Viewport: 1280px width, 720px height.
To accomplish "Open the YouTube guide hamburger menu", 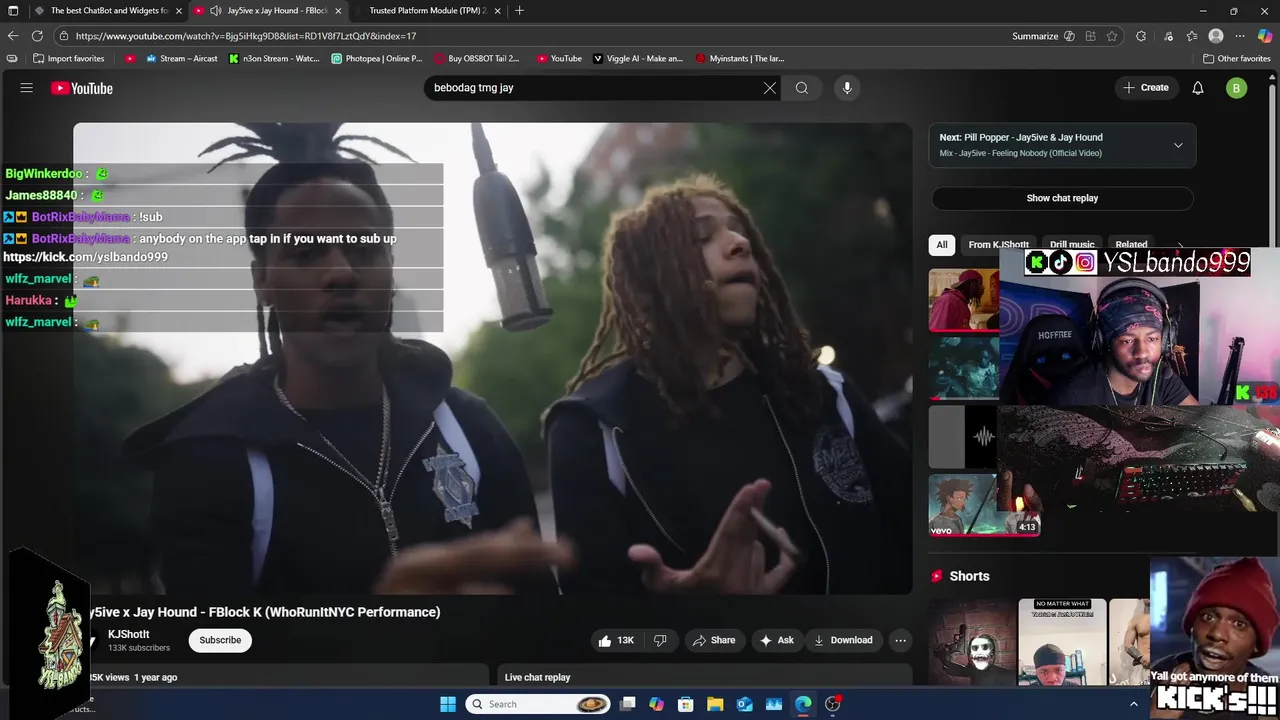I will 27,88.
